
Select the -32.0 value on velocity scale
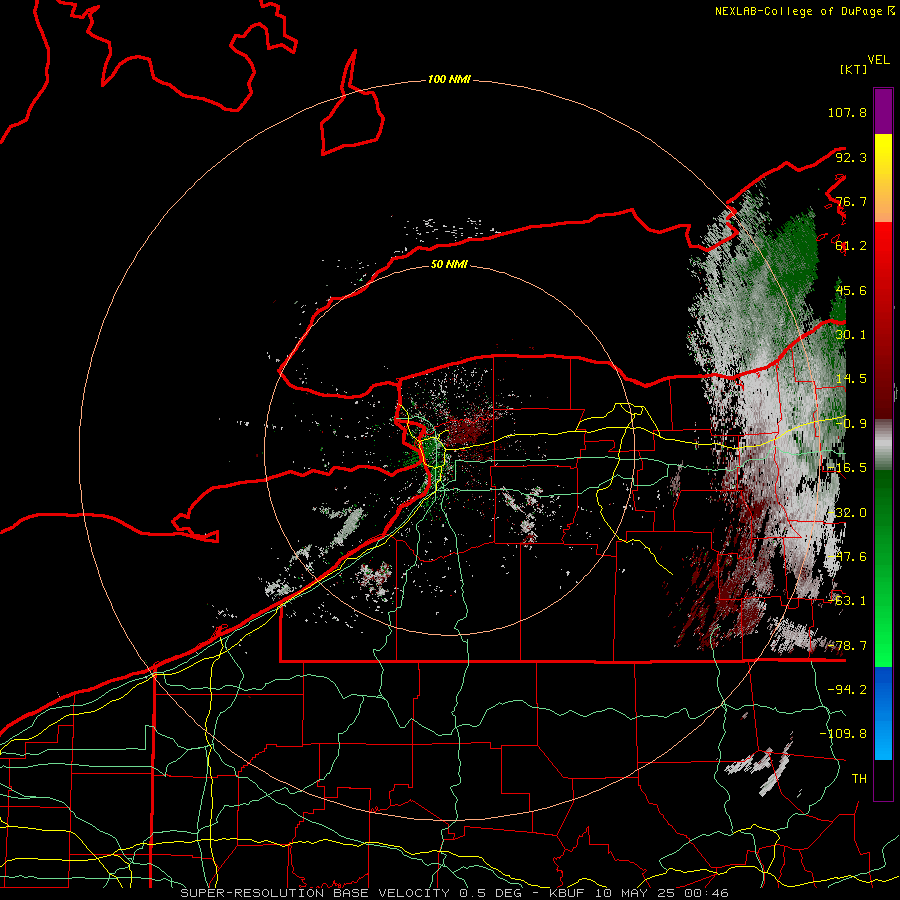pyautogui.click(x=847, y=513)
